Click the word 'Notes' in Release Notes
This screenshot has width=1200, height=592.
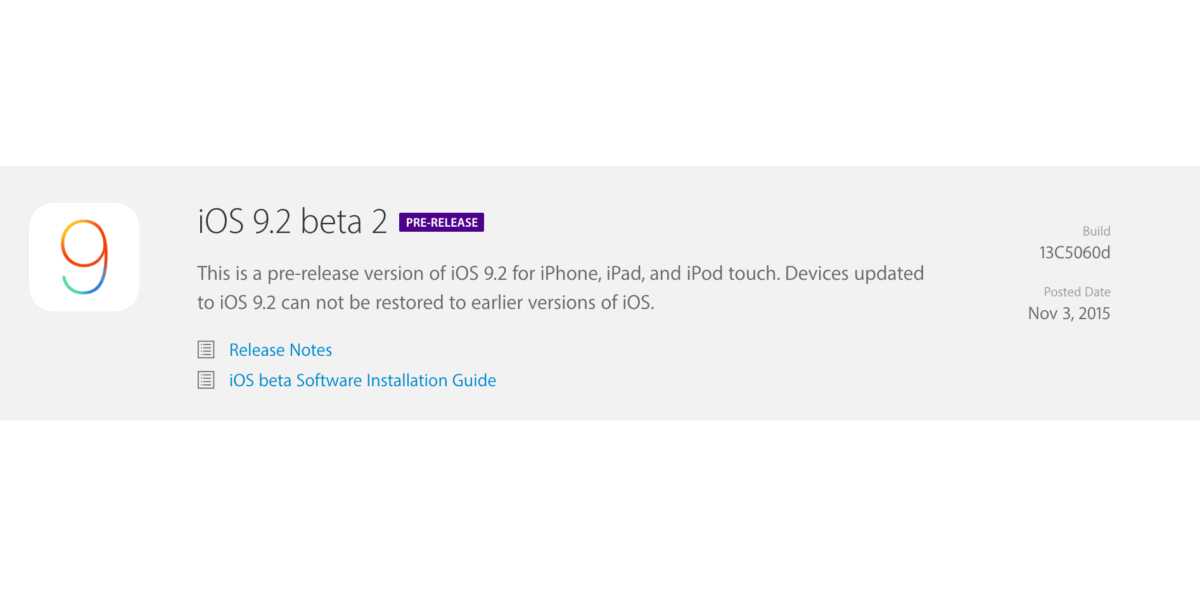tap(309, 350)
